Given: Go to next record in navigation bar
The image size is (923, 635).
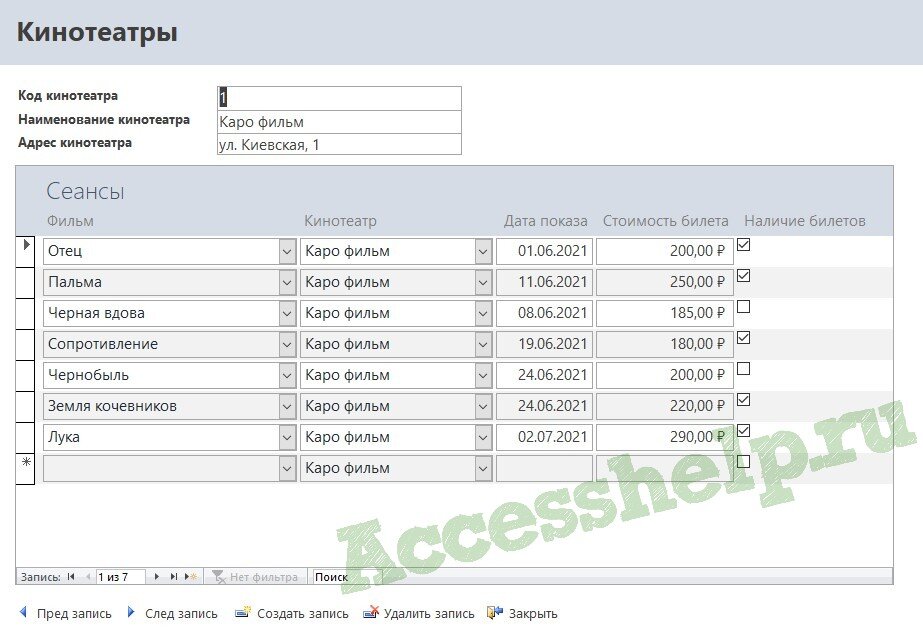Looking at the screenshot, I should pyautogui.click(x=157, y=577).
